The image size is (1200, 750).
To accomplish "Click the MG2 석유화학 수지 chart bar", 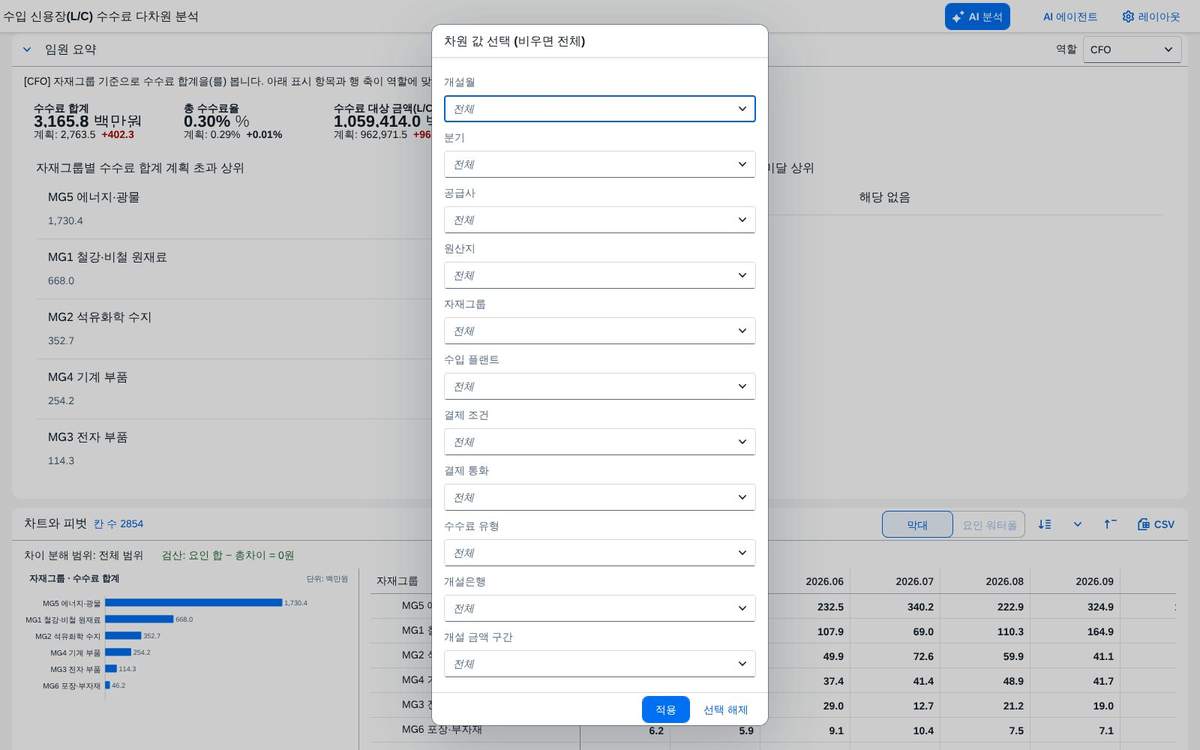I will pyautogui.click(x=123, y=635).
